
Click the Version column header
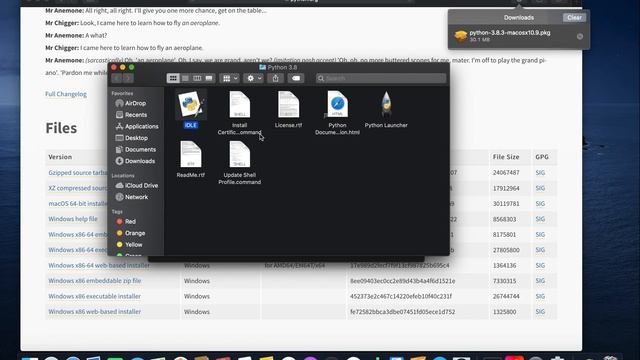[x=60, y=157]
